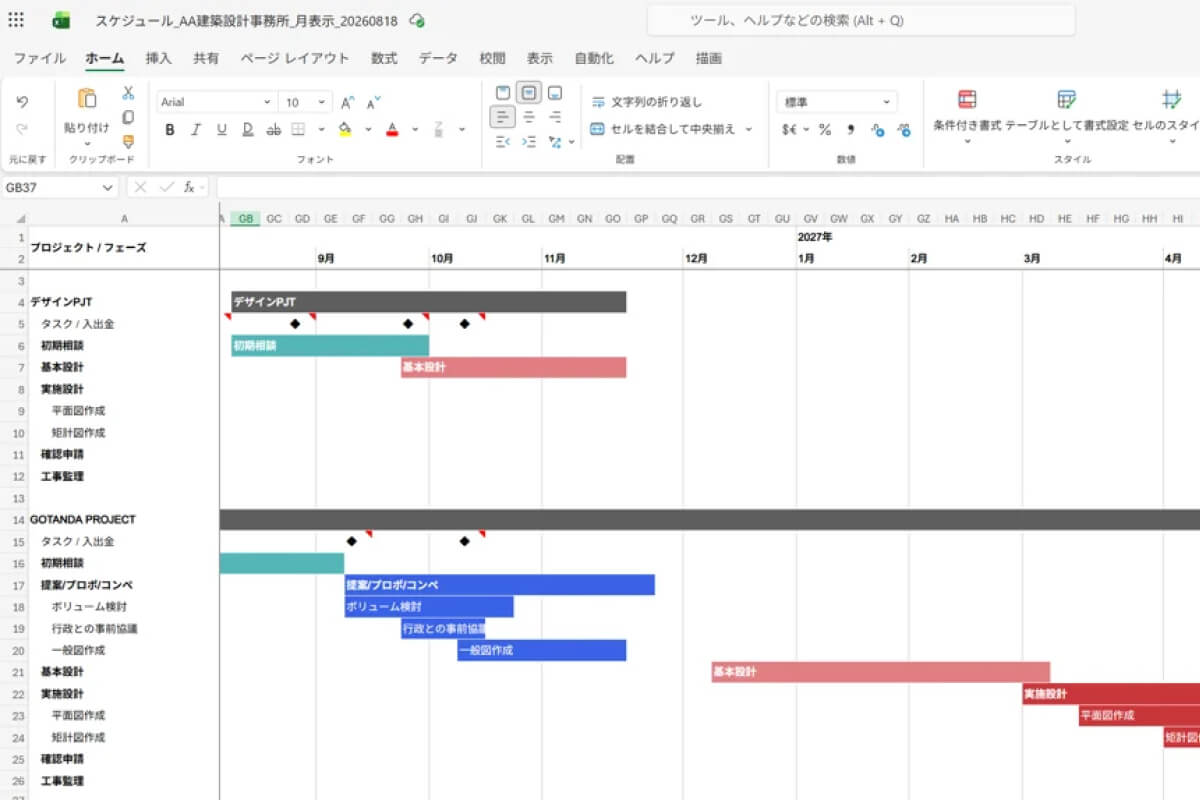Switch to the 表示 tab
1200x800 pixels.
coord(540,58)
